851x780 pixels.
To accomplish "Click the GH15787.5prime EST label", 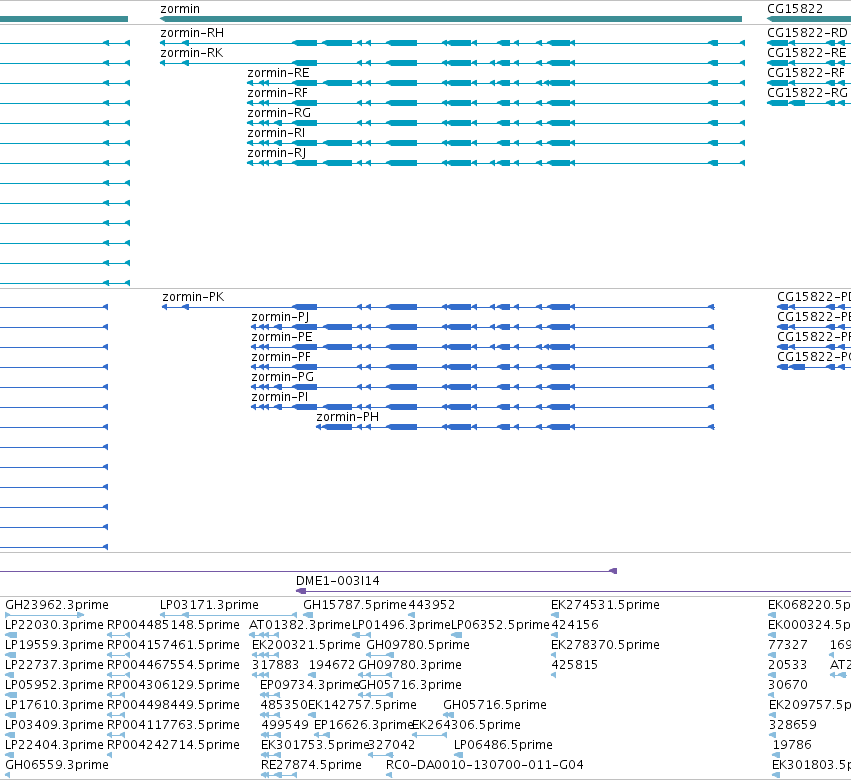I will (355, 605).
